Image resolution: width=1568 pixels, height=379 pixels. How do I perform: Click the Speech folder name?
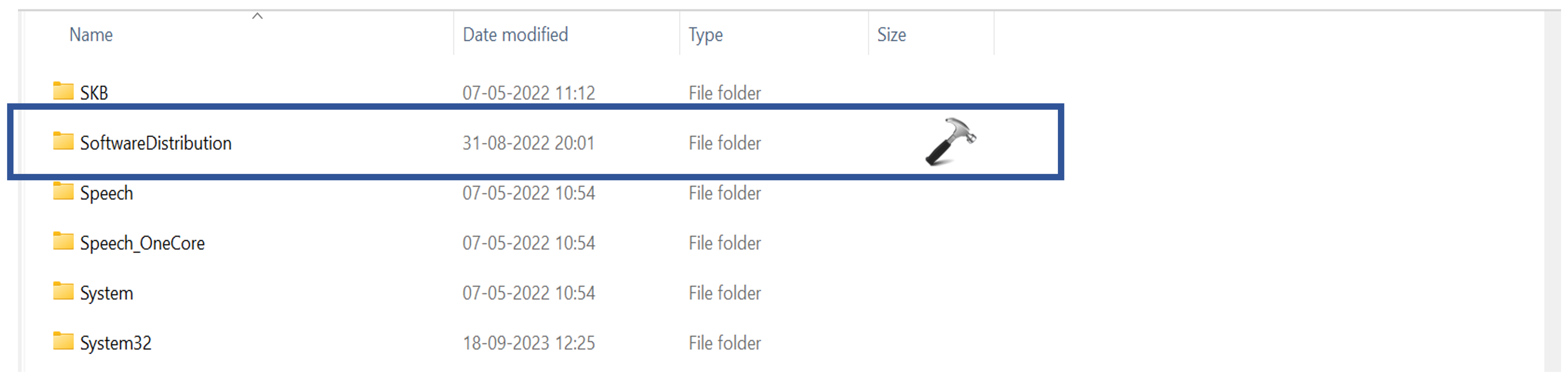pos(106,194)
